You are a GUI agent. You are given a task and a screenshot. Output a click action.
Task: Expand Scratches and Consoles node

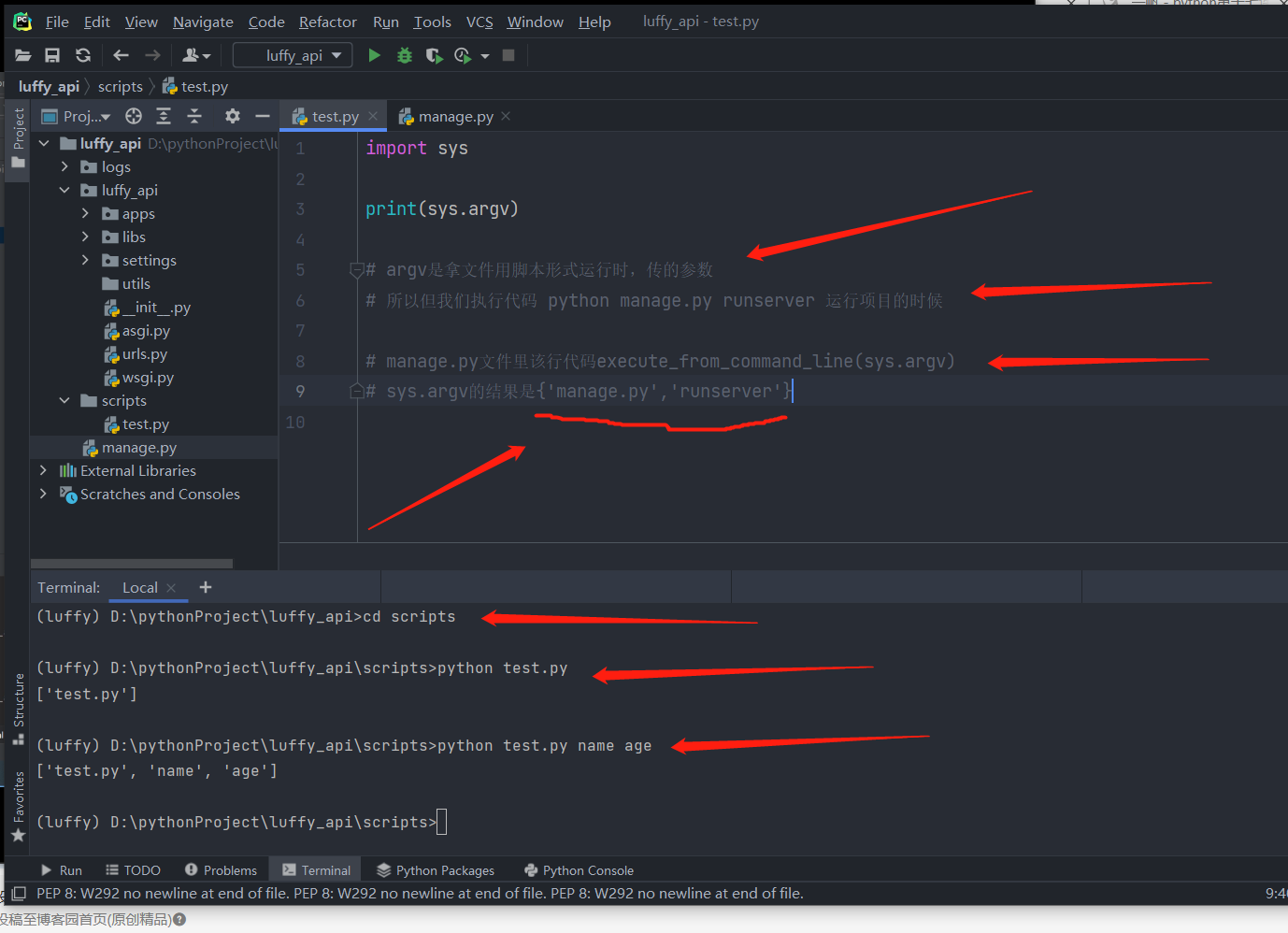[43, 494]
